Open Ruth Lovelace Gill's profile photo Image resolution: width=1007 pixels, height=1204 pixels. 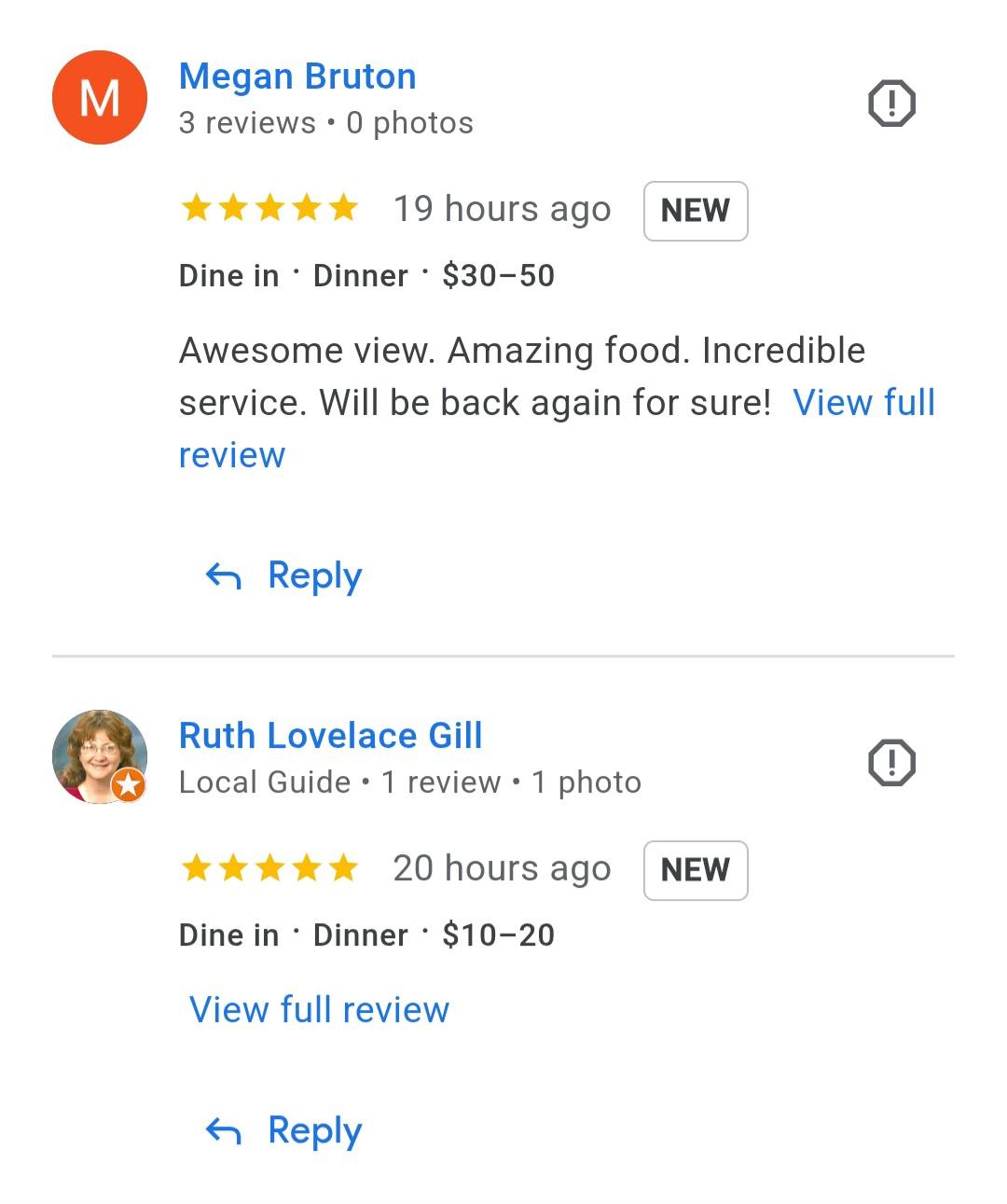tap(100, 756)
